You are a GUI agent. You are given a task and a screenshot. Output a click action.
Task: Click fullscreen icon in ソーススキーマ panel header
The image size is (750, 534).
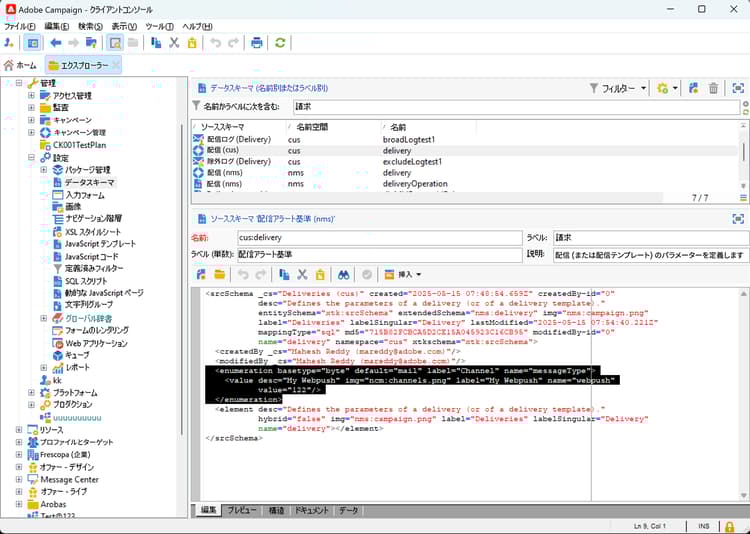coord(738,217)
